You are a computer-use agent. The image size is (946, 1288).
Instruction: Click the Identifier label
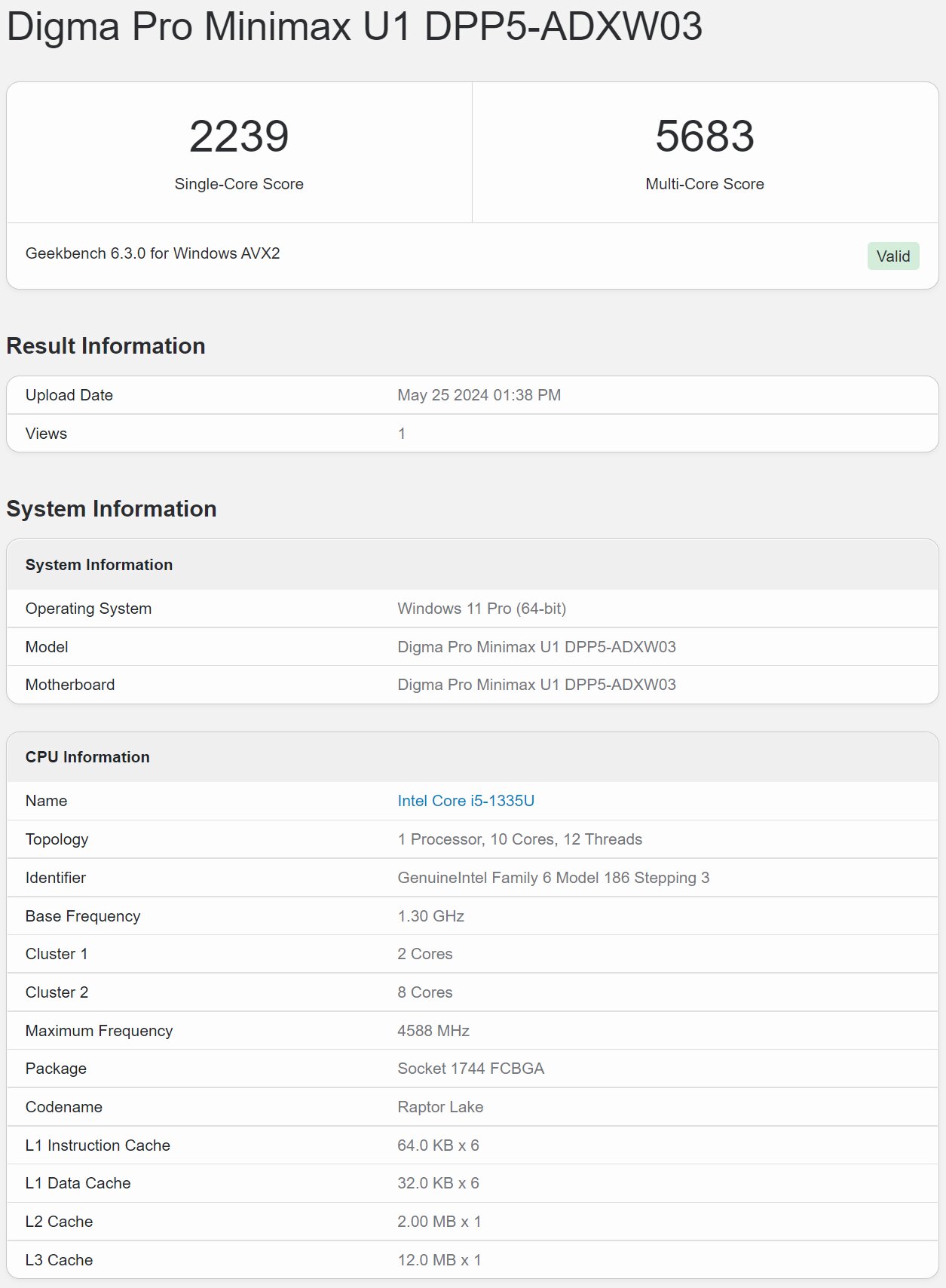[x=55, y=878]
